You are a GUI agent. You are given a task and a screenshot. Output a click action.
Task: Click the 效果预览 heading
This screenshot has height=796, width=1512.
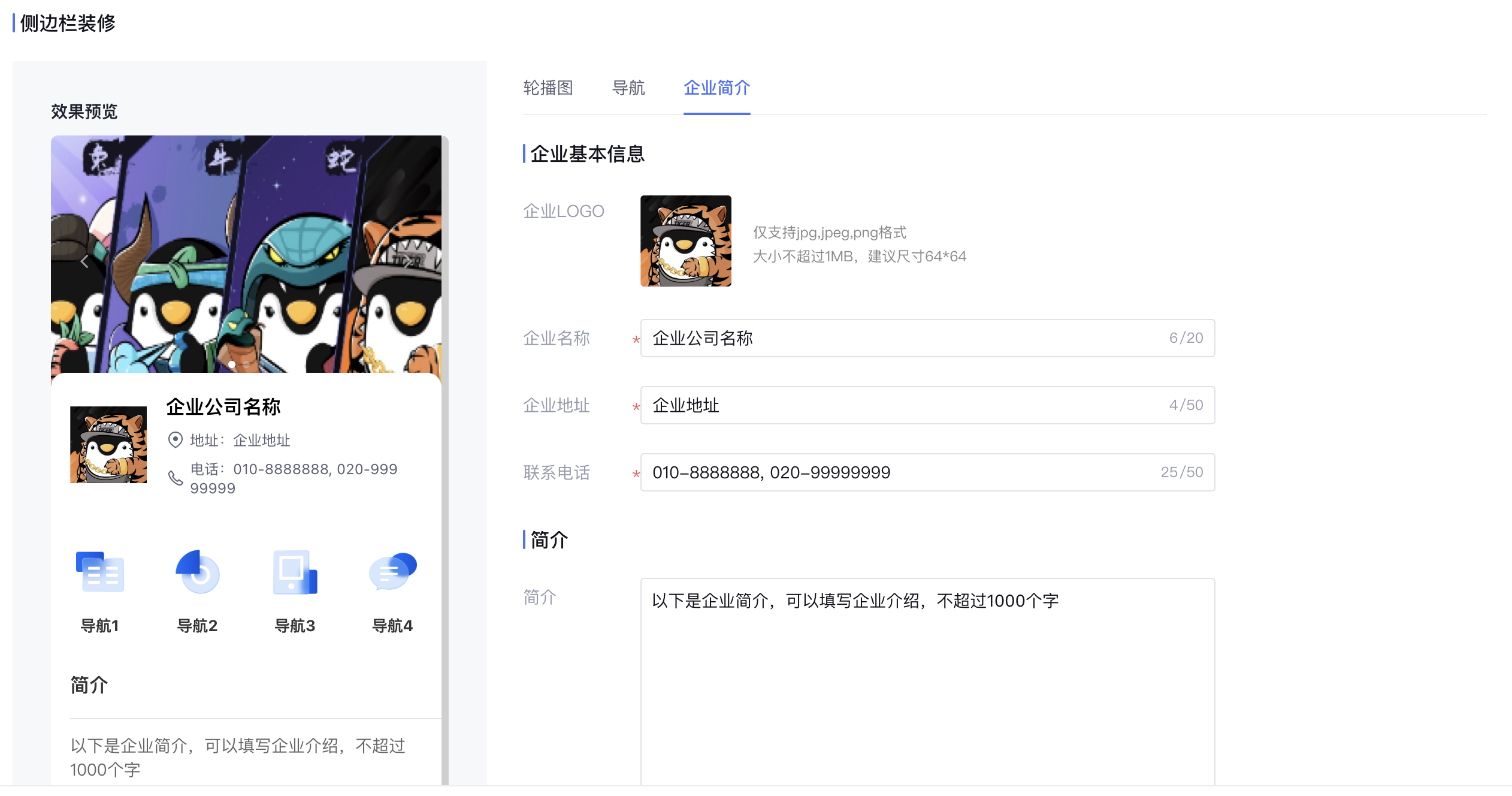click(x=84, y=111)
